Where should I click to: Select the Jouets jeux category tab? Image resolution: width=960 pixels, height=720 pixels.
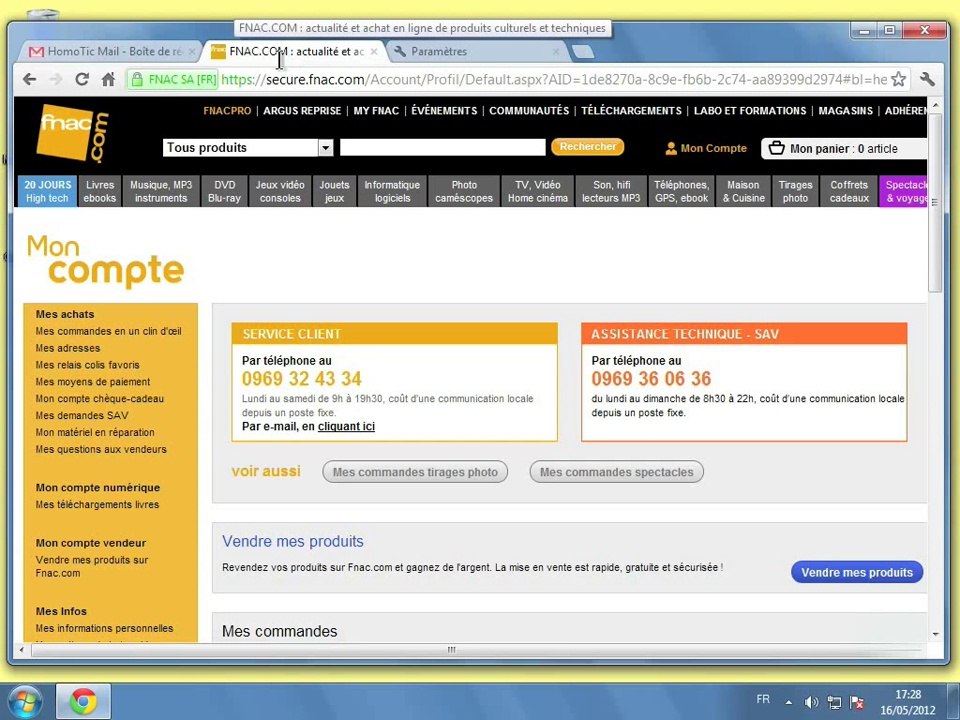click(x=334, y=191)
